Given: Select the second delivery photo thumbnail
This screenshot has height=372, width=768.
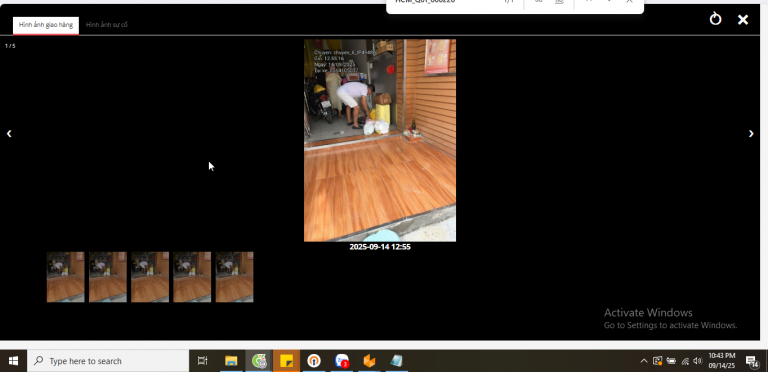Looking at the screenshot, I should (x=108, y=277).
